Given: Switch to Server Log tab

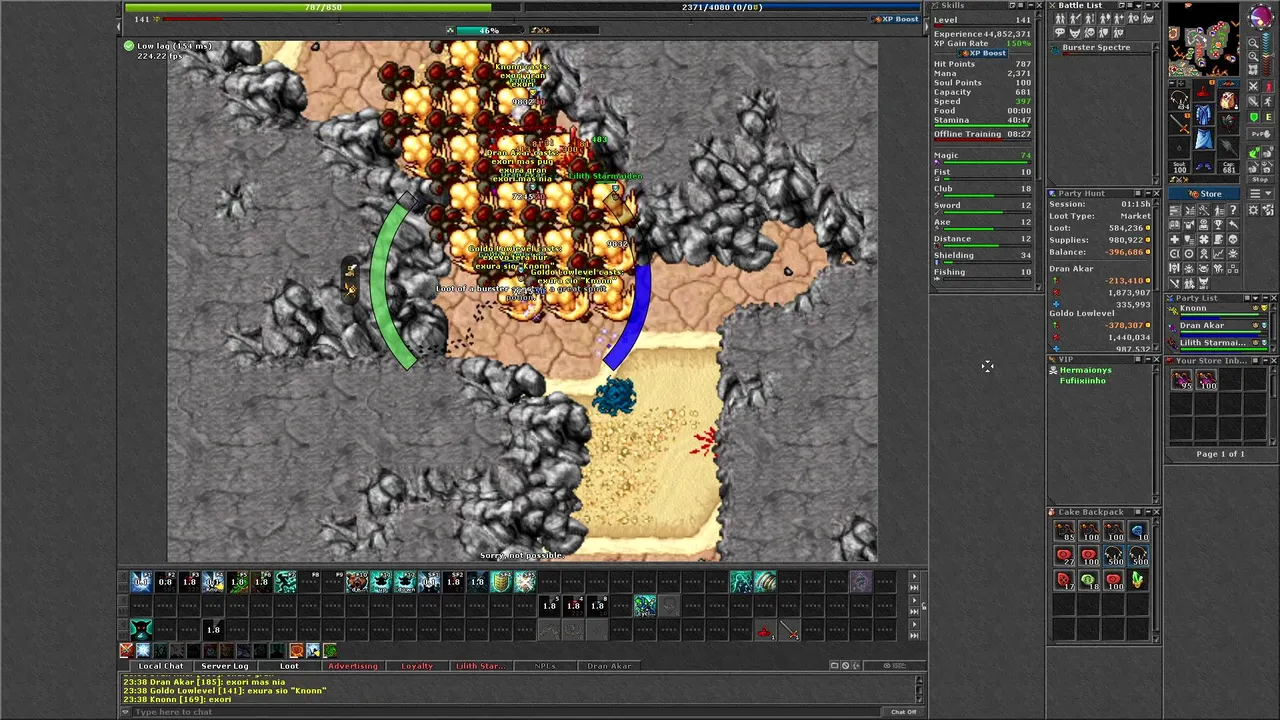Looking at the screenshot, I should point(225,666).
